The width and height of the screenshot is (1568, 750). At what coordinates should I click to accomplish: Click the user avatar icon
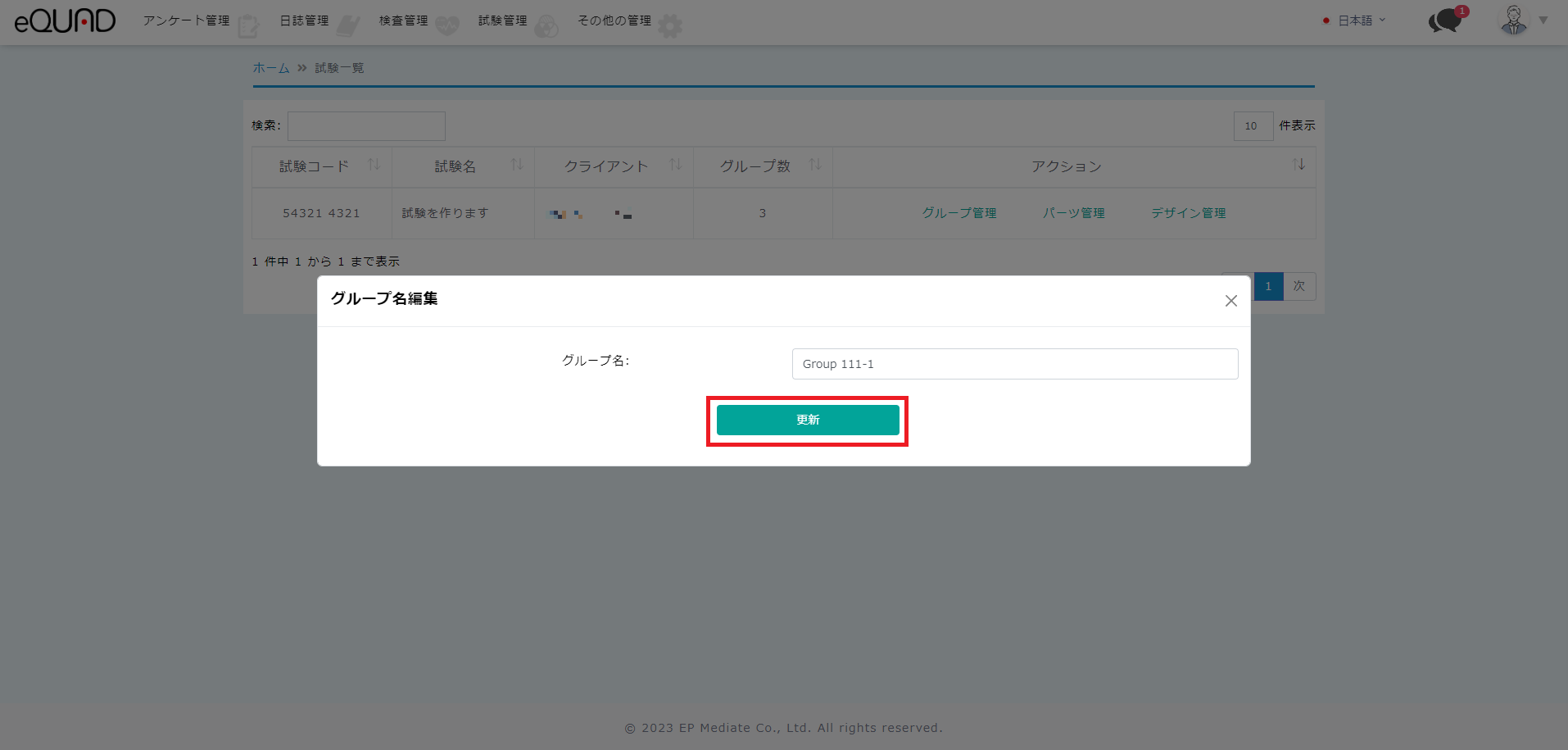coord(1513,20)
